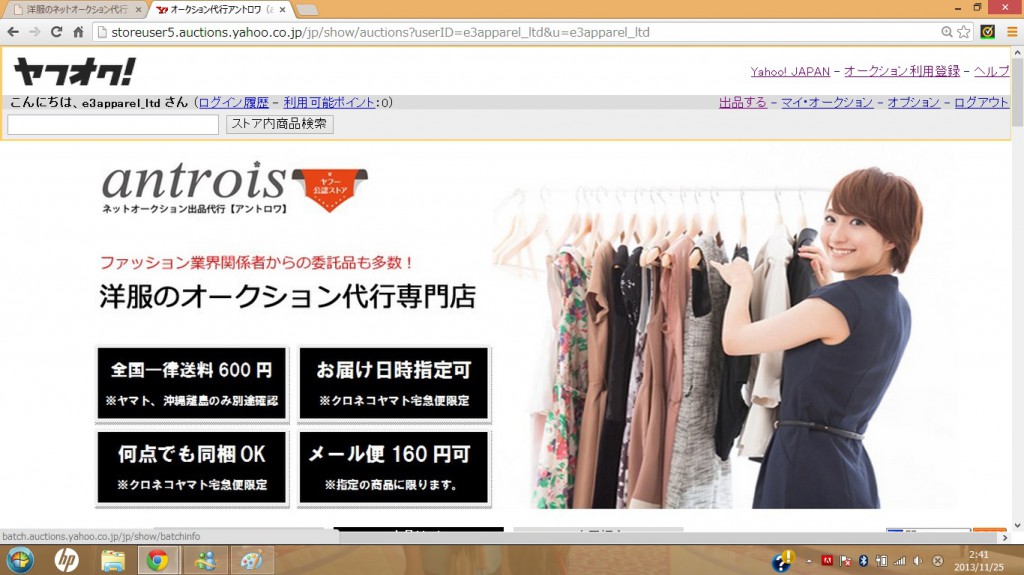Viewport: 1024px width, 575px height.
Task: Show hidden system tray icons
Action: click(x=809, y=561)
